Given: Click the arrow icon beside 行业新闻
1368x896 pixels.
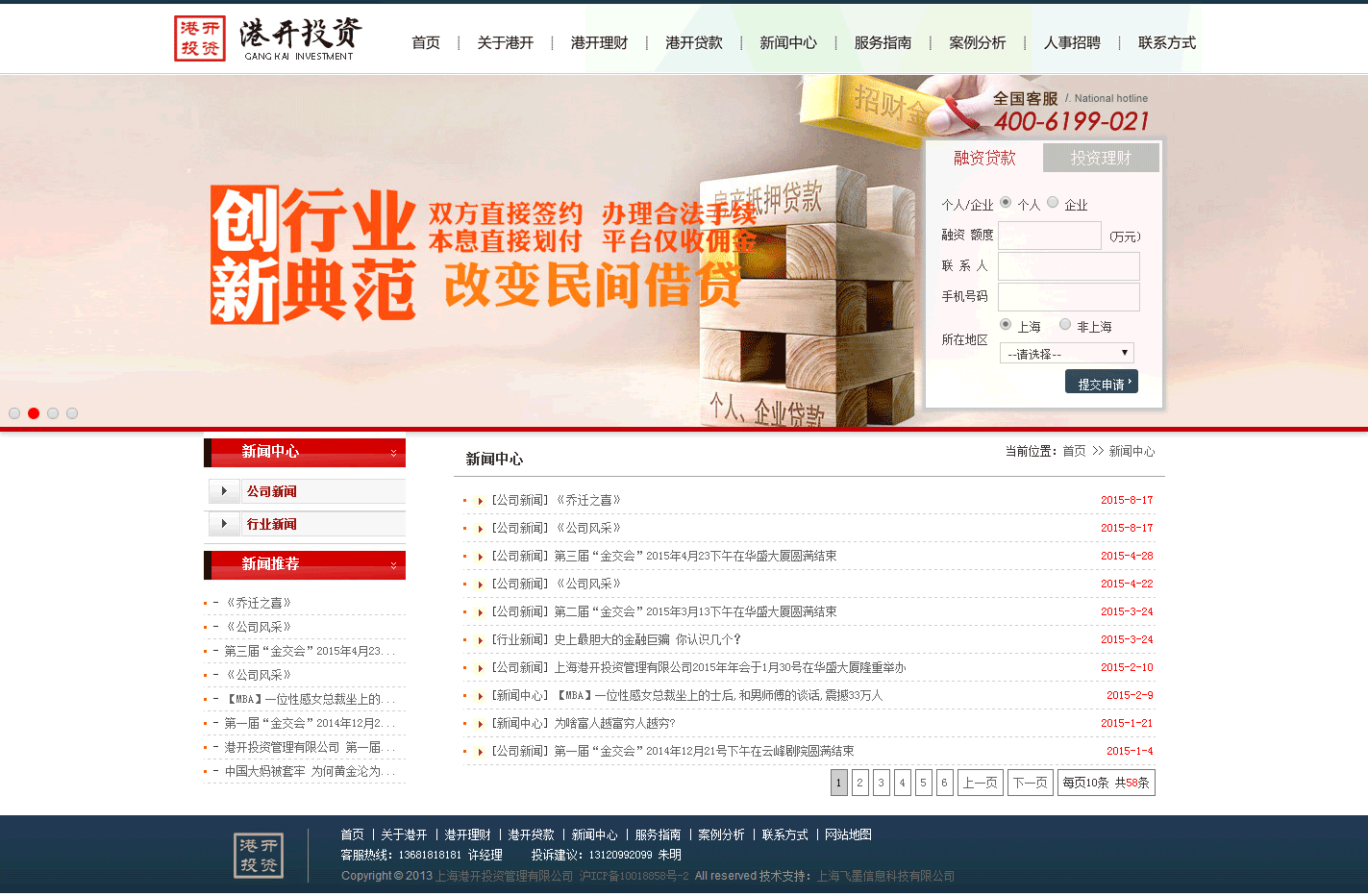Looking at the screenshot, I should (x=224, y=524).
